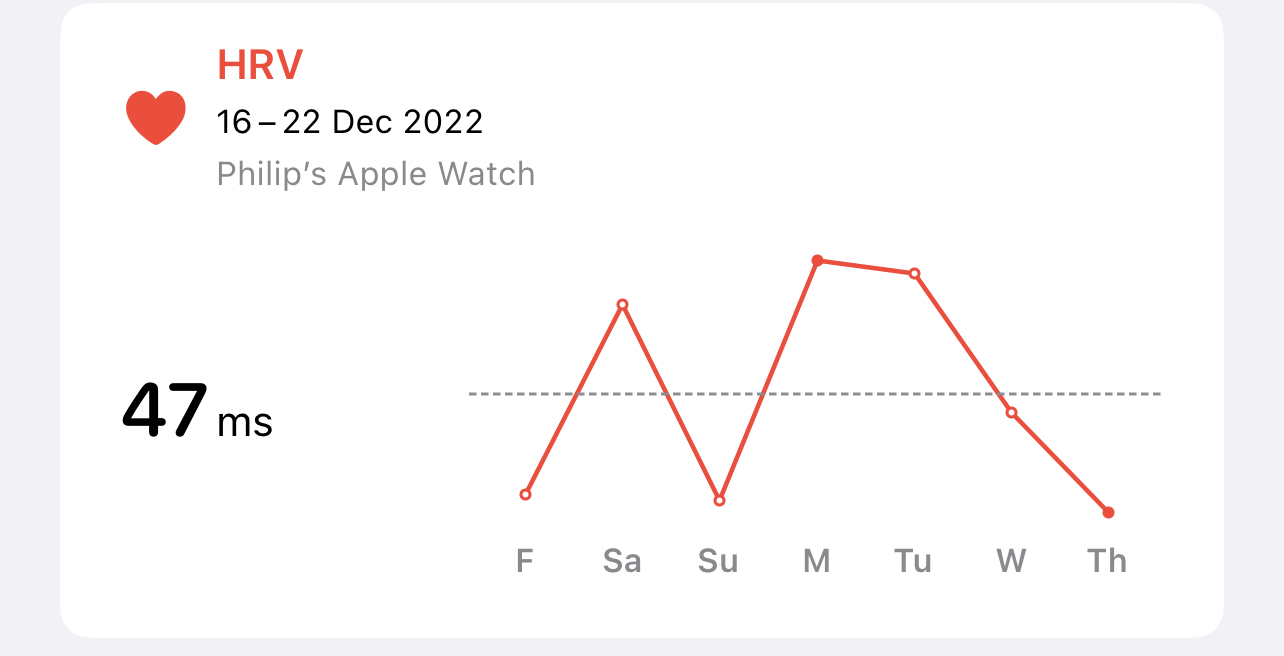Select the Thursday data point on chart

point(1108,513)
